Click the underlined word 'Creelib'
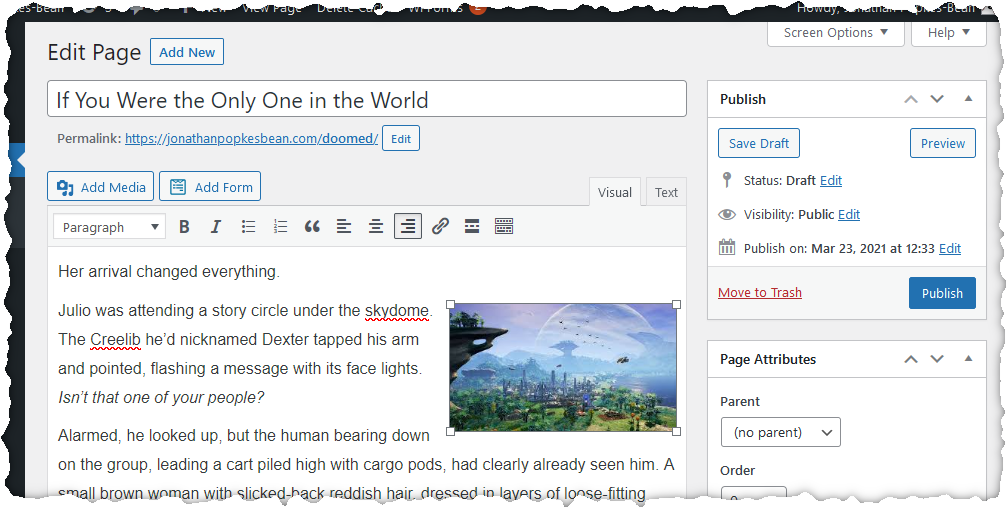Screen dimensions: 1007x508 [x=116, y=340]
